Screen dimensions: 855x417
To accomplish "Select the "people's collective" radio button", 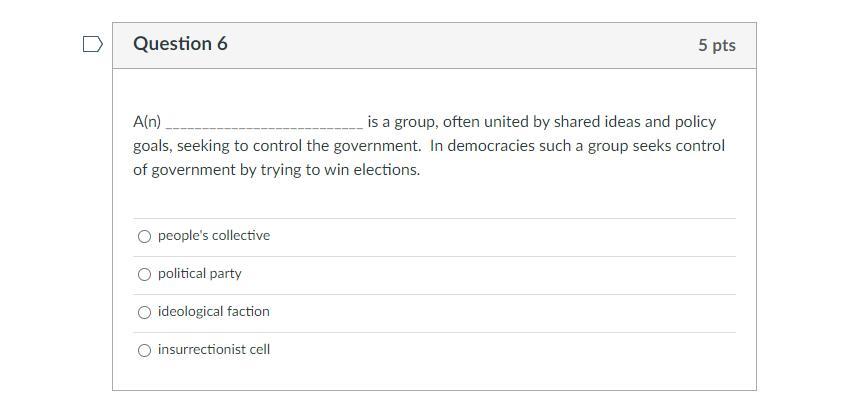I will click(x=145, y=236).
